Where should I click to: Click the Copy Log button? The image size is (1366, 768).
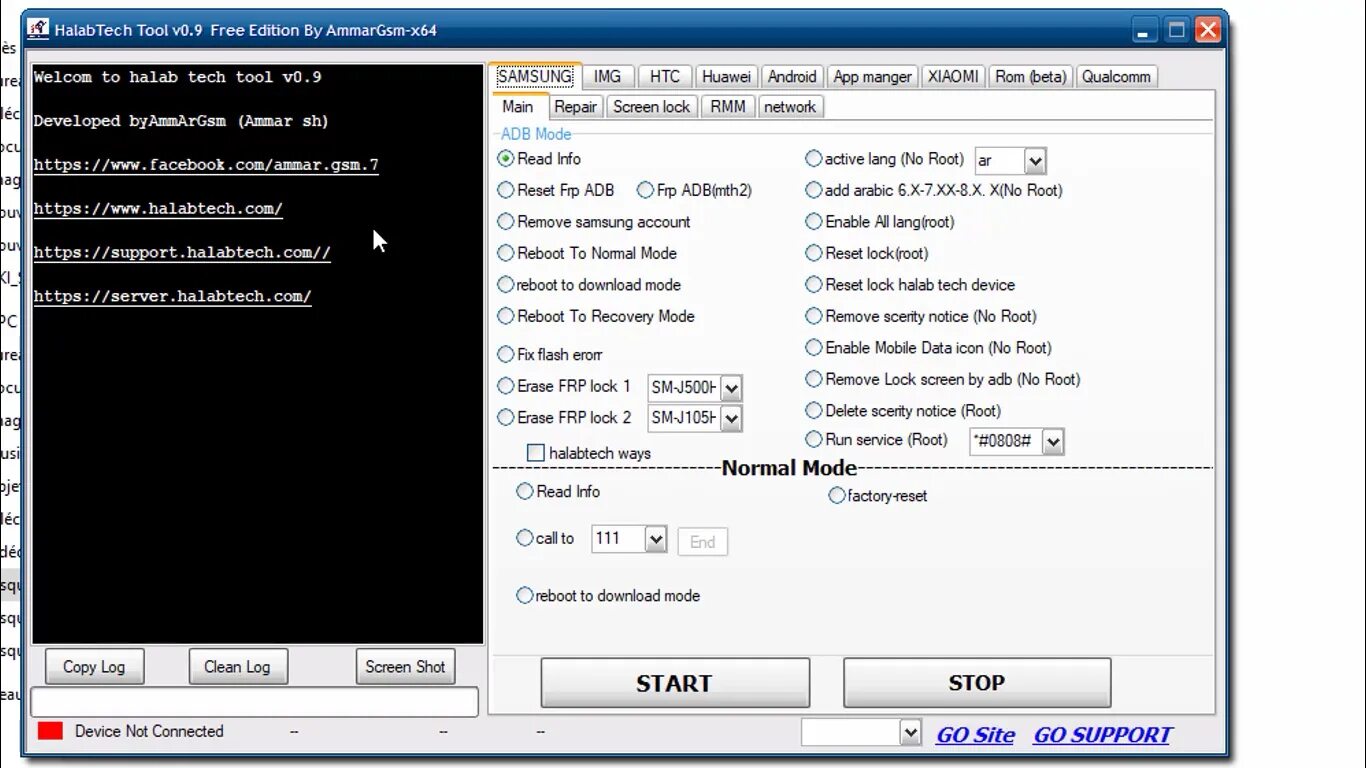click(x=94, y=667)
